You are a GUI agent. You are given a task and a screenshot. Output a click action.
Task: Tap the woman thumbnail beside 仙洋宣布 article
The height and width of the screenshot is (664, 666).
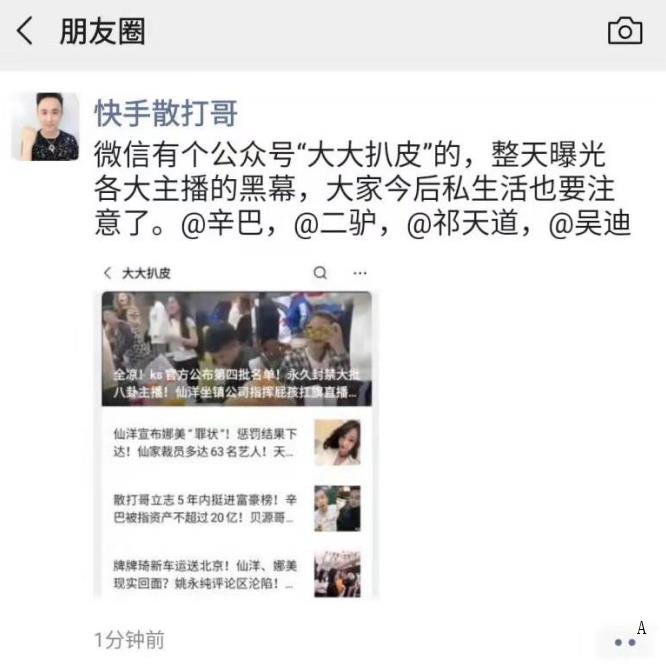coord(337,442)
